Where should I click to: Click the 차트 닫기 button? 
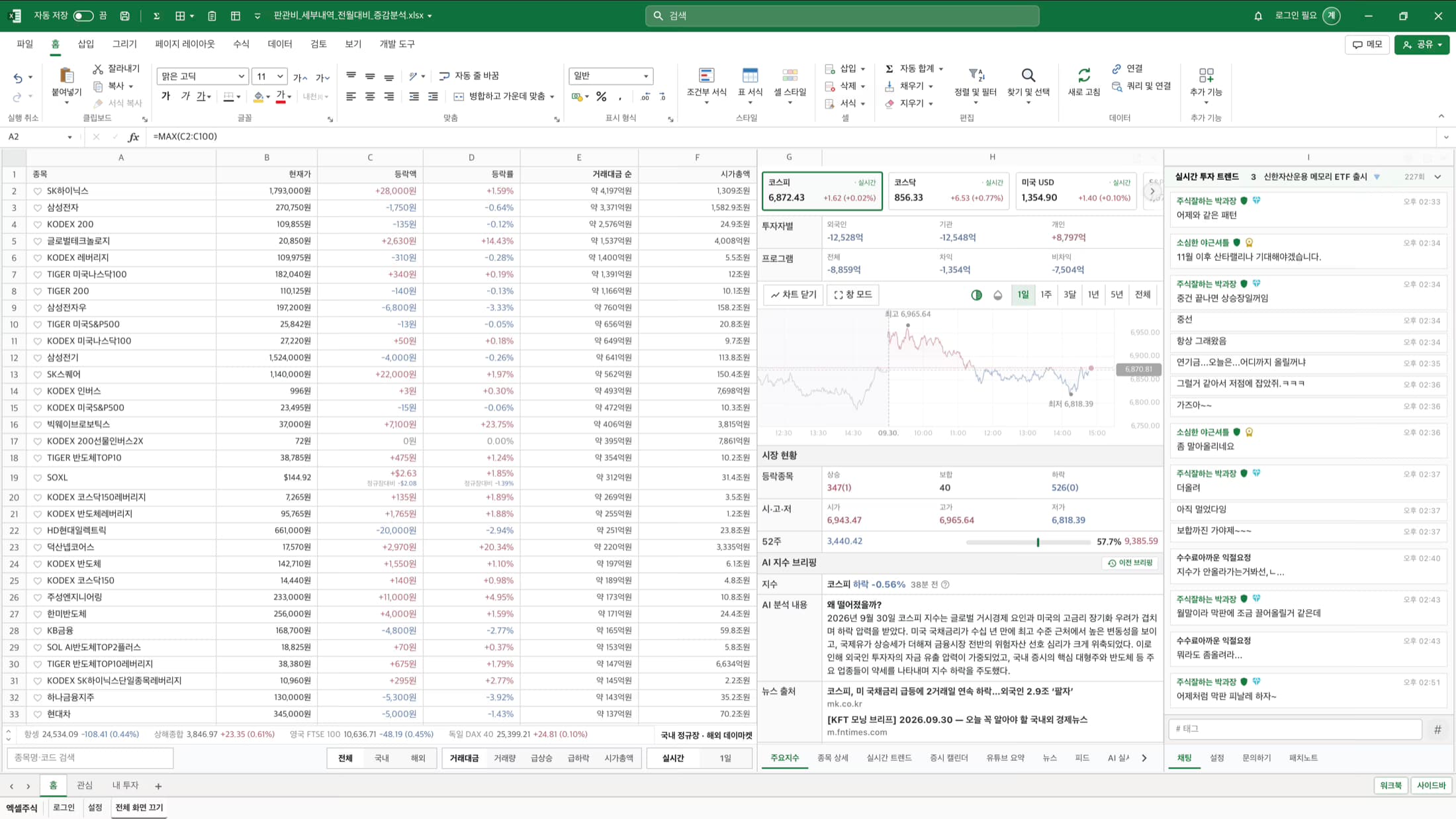coord(794,295)
